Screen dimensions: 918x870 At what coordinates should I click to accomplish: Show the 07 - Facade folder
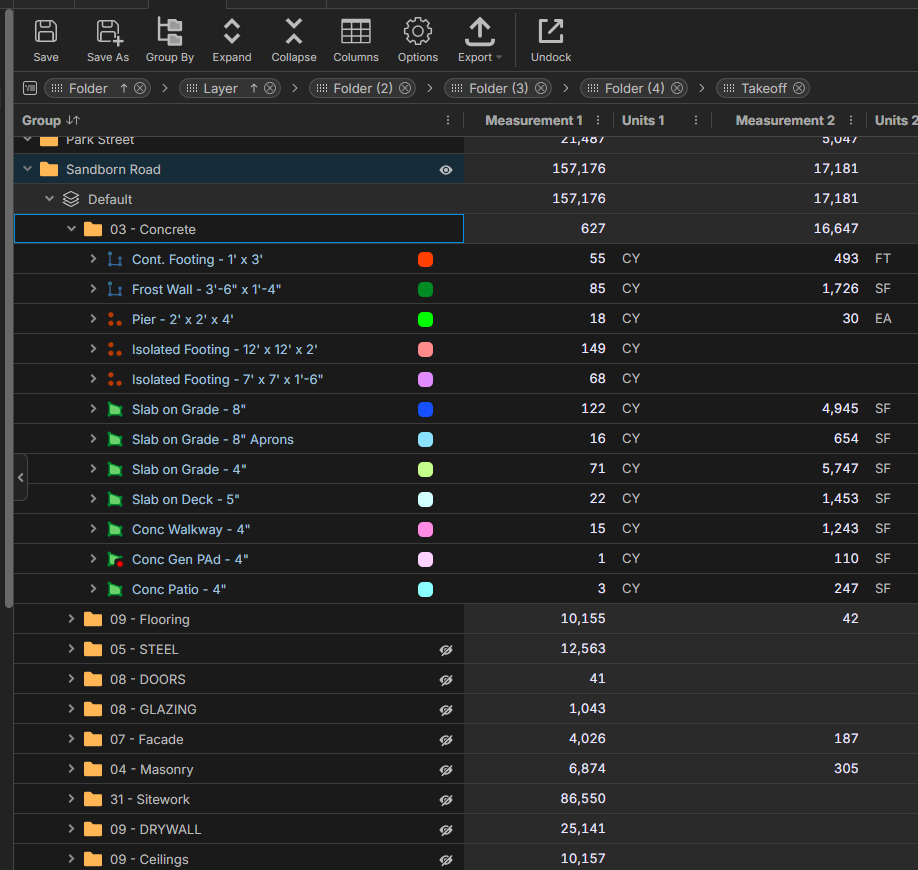point(446,740)
